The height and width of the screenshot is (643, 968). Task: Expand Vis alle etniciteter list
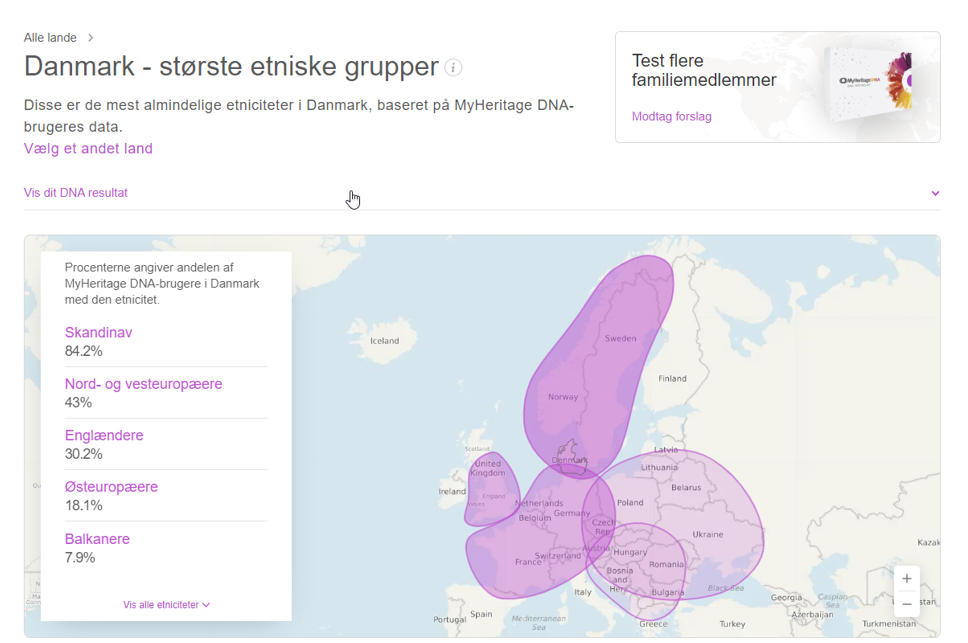click(166, 605)
